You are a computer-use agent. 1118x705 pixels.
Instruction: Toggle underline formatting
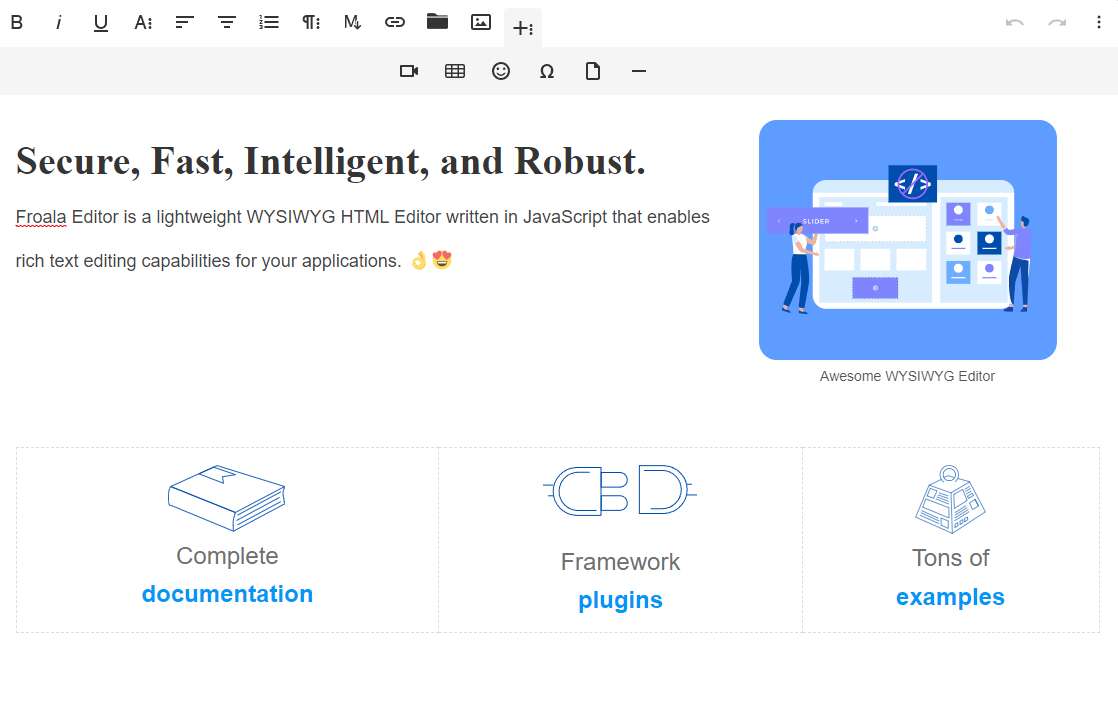click(101, 23)
